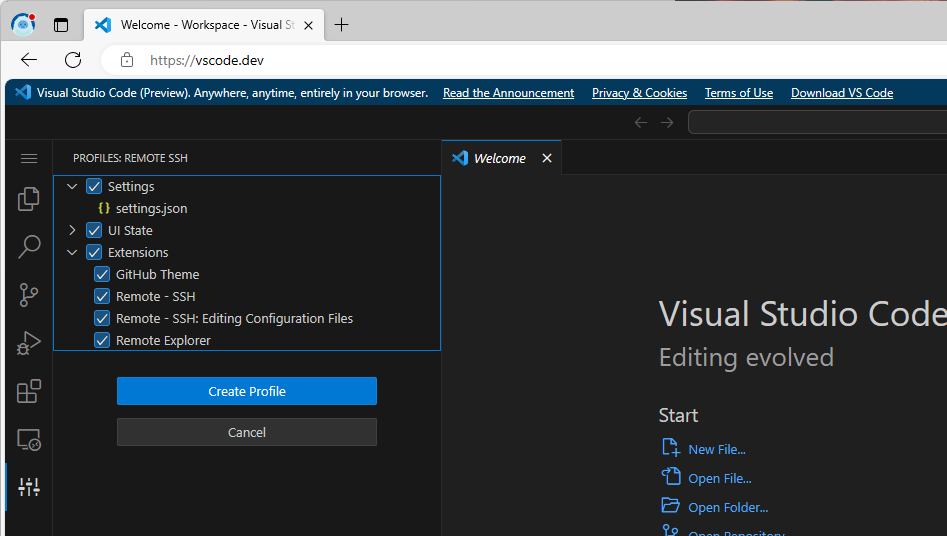This screenshot has height=536, width=947.
Task: Click the Open File icon under Start
Action: [670, 477]
